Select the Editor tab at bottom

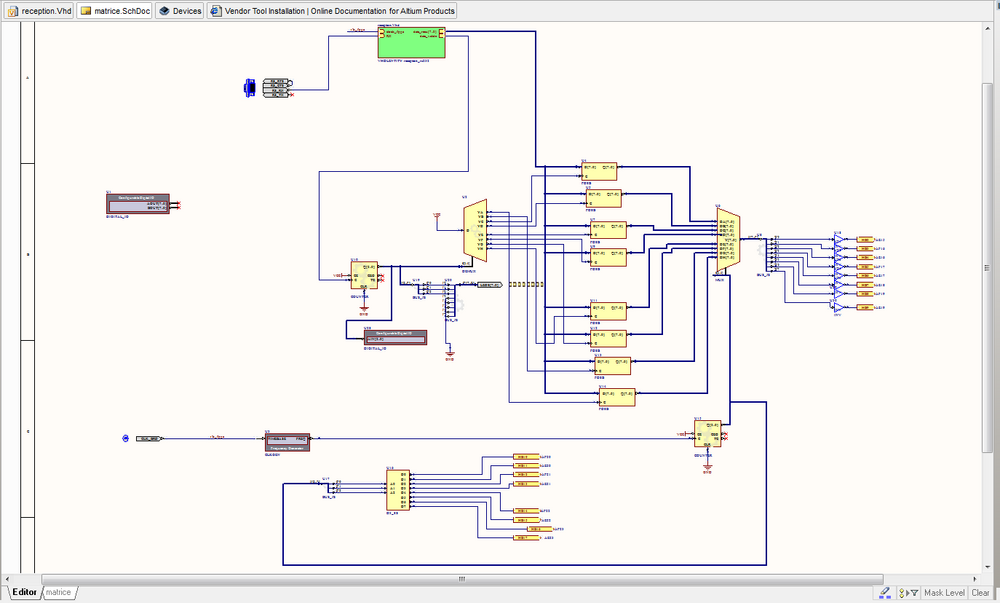point(24,592)
